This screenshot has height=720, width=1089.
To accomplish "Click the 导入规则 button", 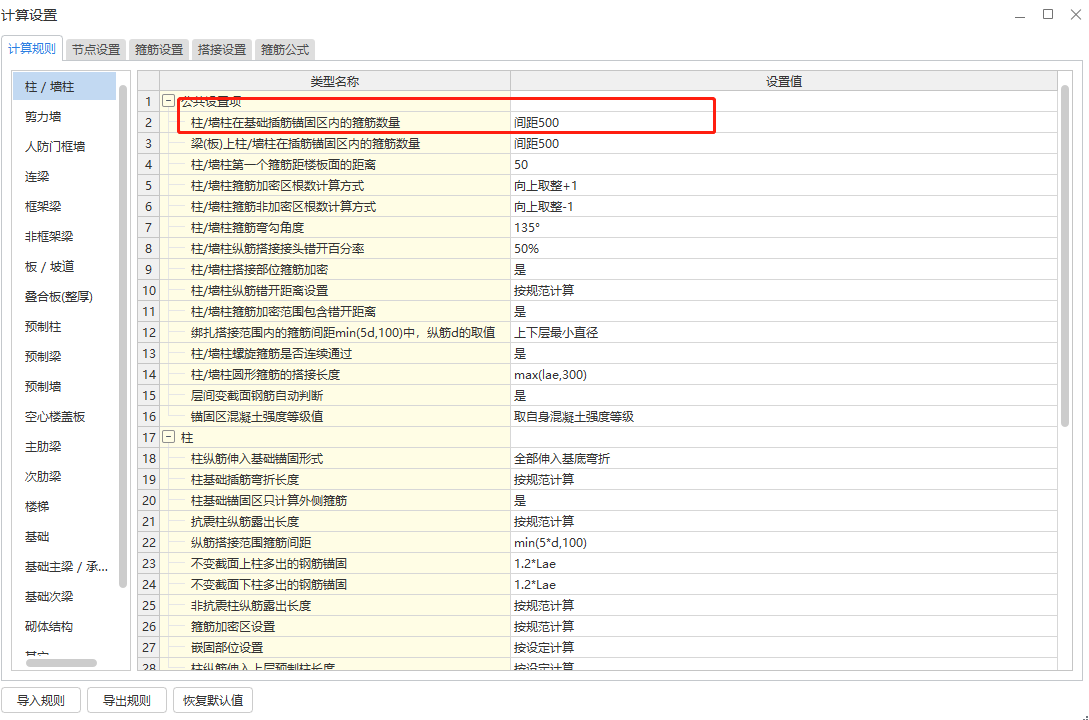I will click(x=41, y=700).
